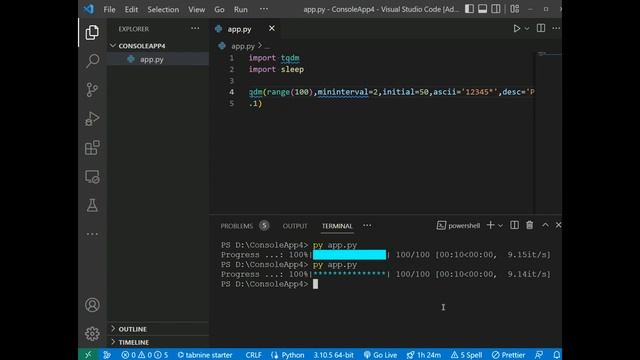Click the 1h 24m time tracker
The height and width of the screenshot is (360, 640).
424,355
